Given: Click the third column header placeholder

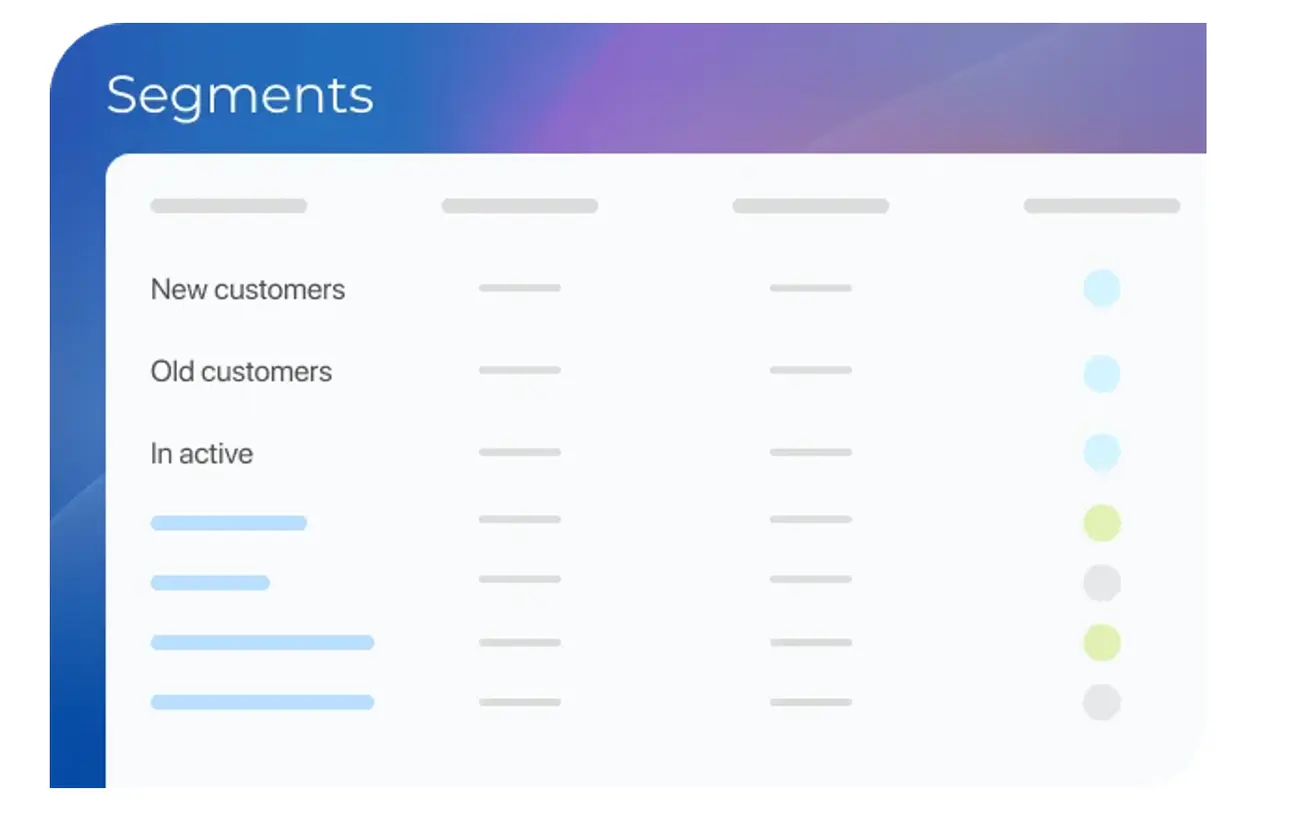Looking at the screenshot, I should pos(810,206).
